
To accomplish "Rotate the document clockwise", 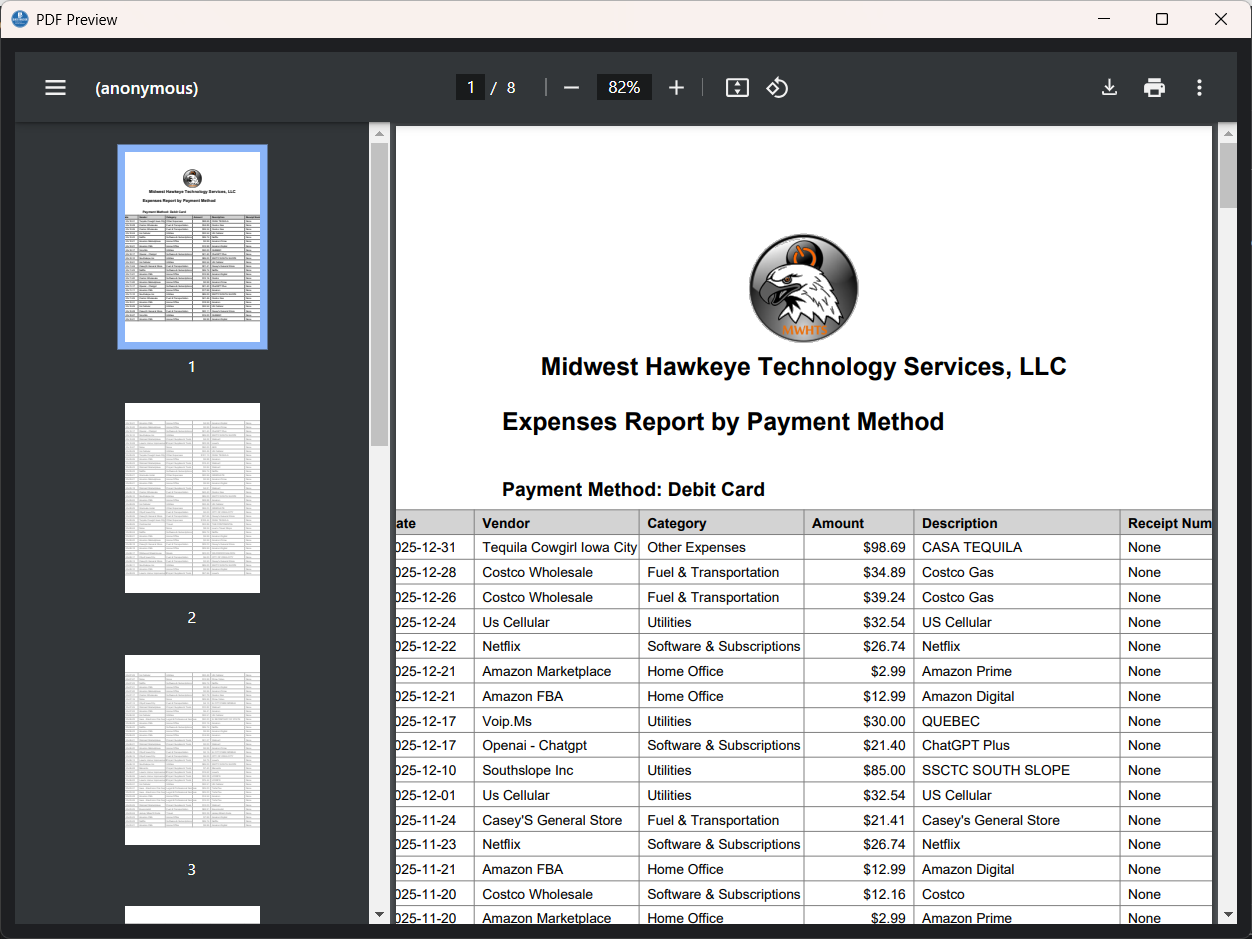I will tap(777, 87).
